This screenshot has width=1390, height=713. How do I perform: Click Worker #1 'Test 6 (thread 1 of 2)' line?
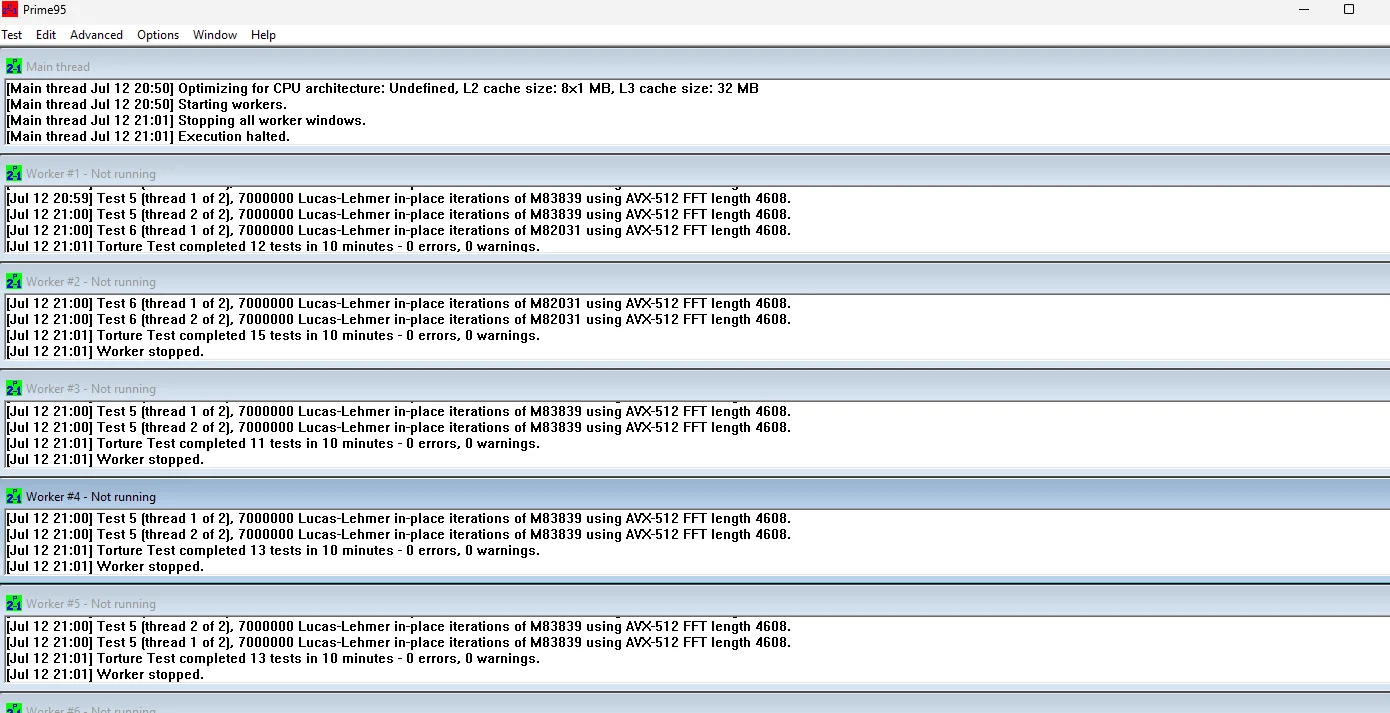pos(398,230)
